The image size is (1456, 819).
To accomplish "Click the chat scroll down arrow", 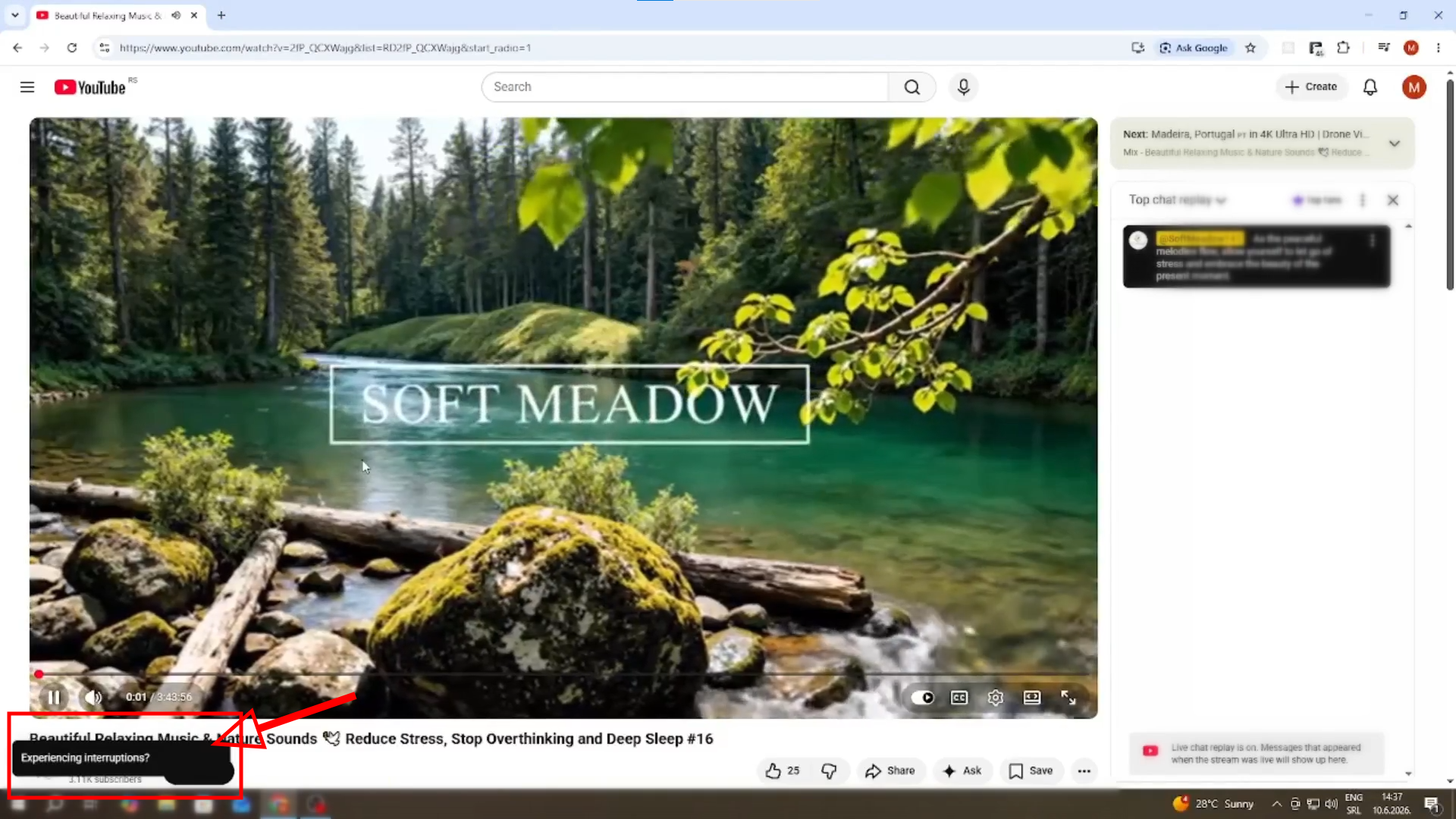I will (x=1408, y=773).
